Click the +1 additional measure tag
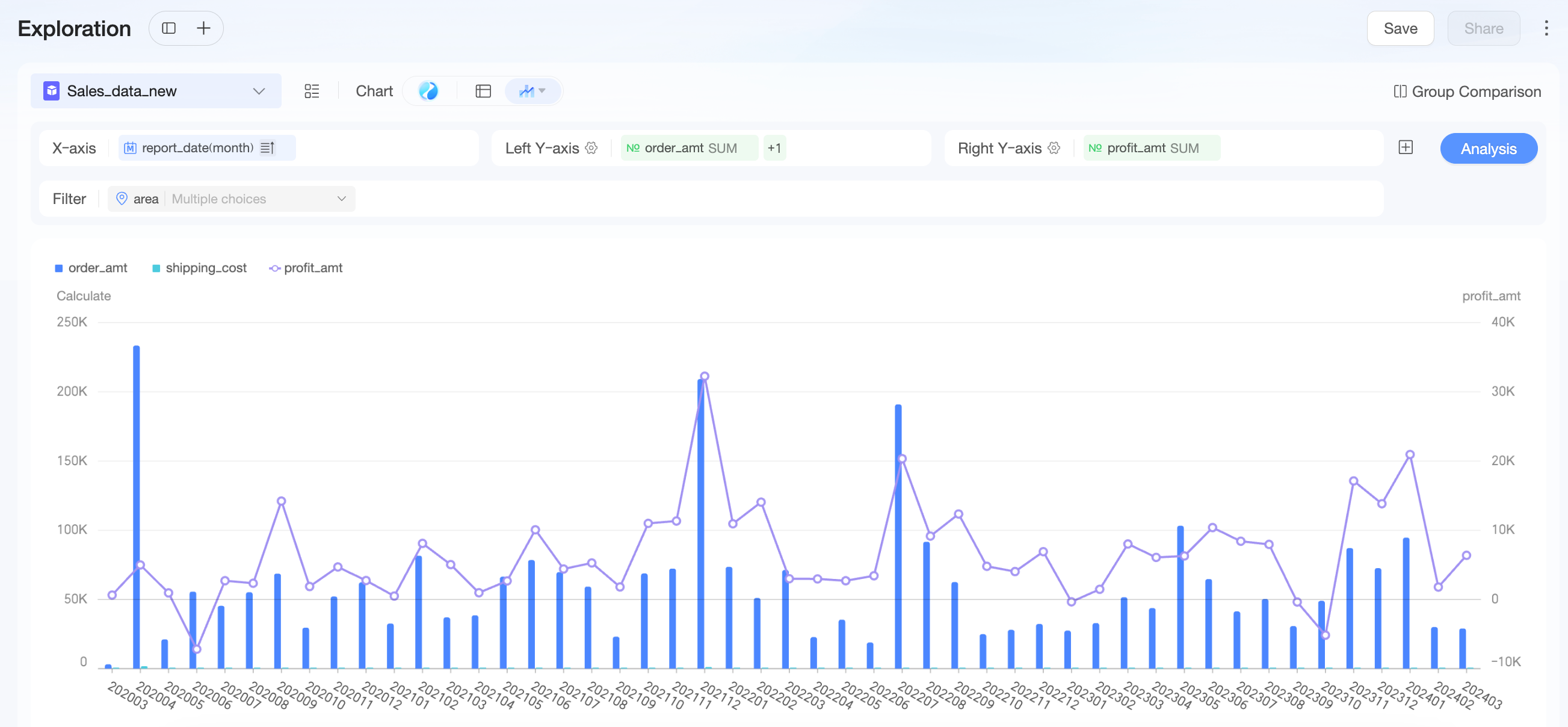 tap(774, 148)
